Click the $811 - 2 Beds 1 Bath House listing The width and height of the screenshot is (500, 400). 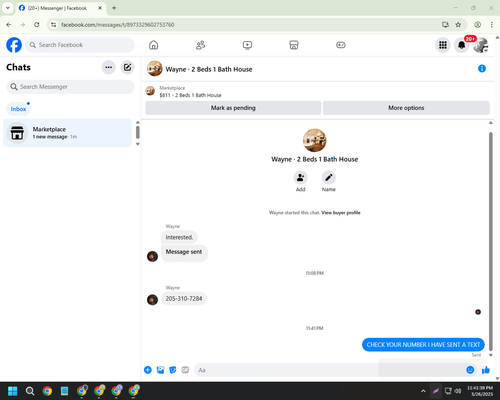tap(190, 95)
